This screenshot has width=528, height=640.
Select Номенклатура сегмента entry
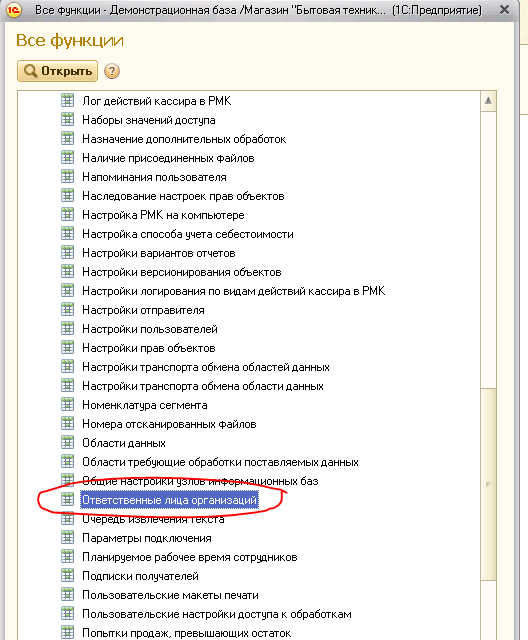click(x=144, y=405)
